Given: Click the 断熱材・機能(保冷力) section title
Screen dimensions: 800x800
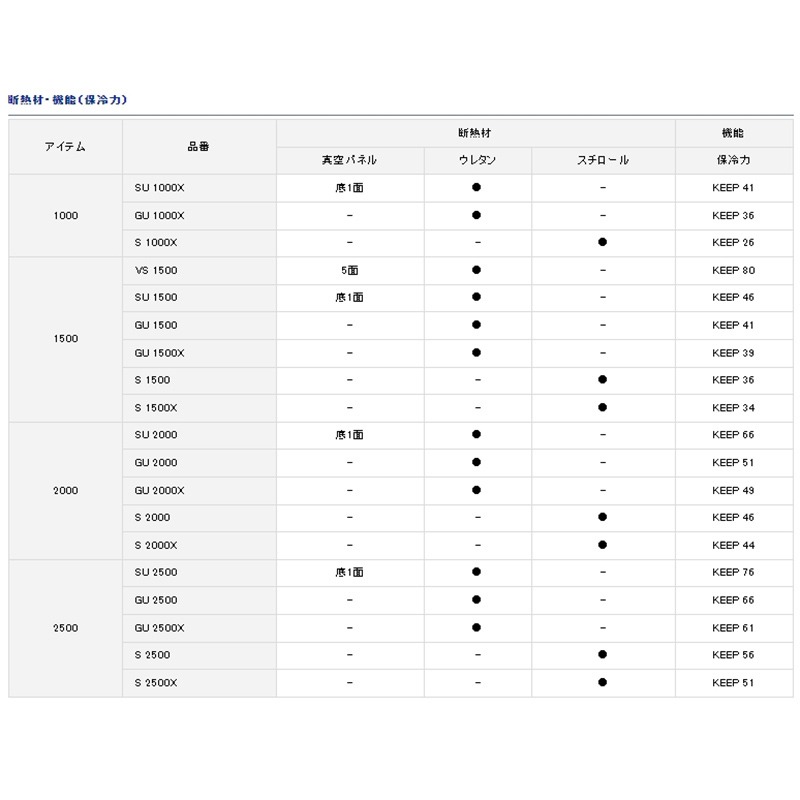Looking at the screenshot, I should [x=67, y=100].
